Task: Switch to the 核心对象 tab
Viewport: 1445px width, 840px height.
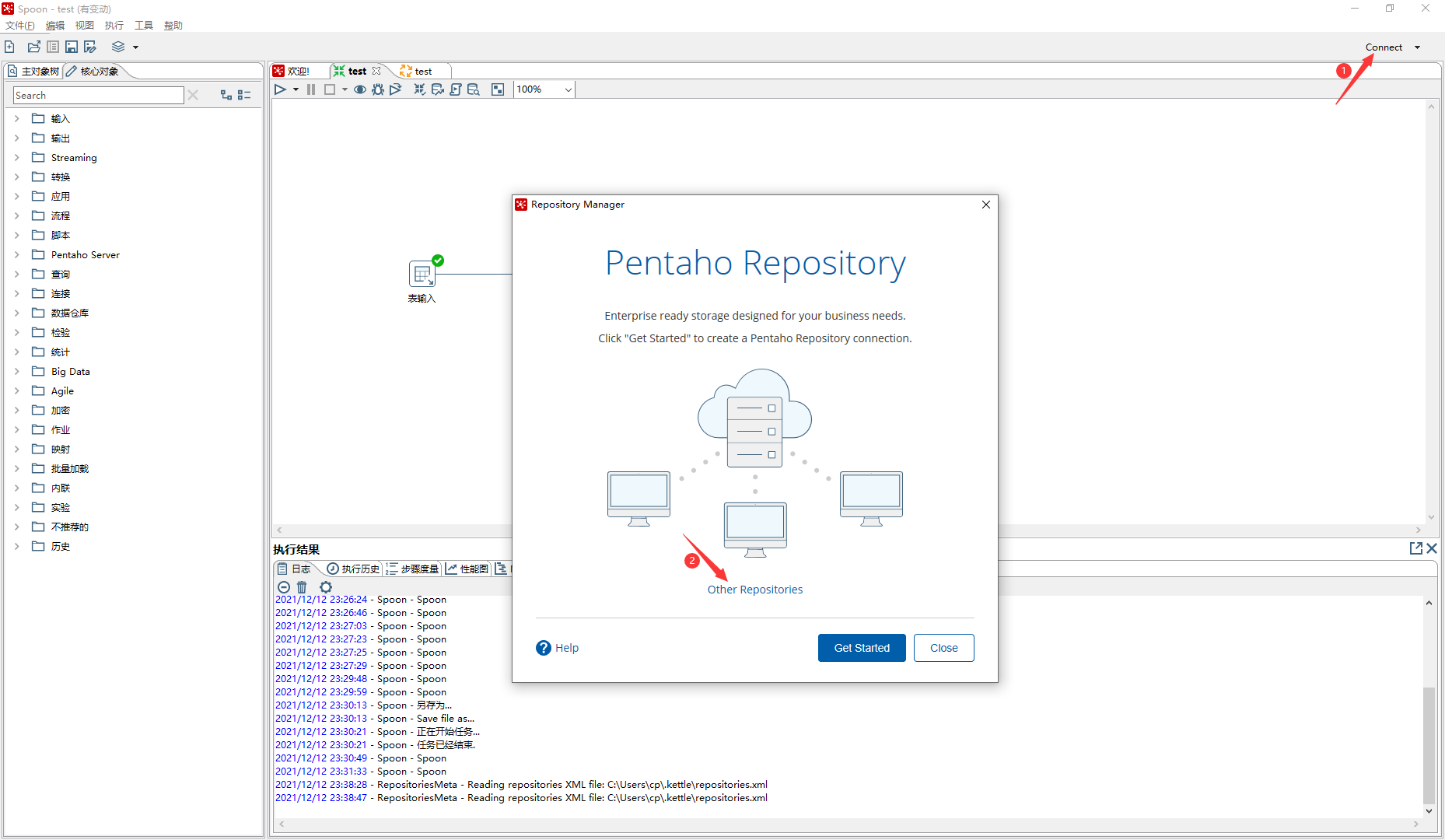Action: click(93, 71)
